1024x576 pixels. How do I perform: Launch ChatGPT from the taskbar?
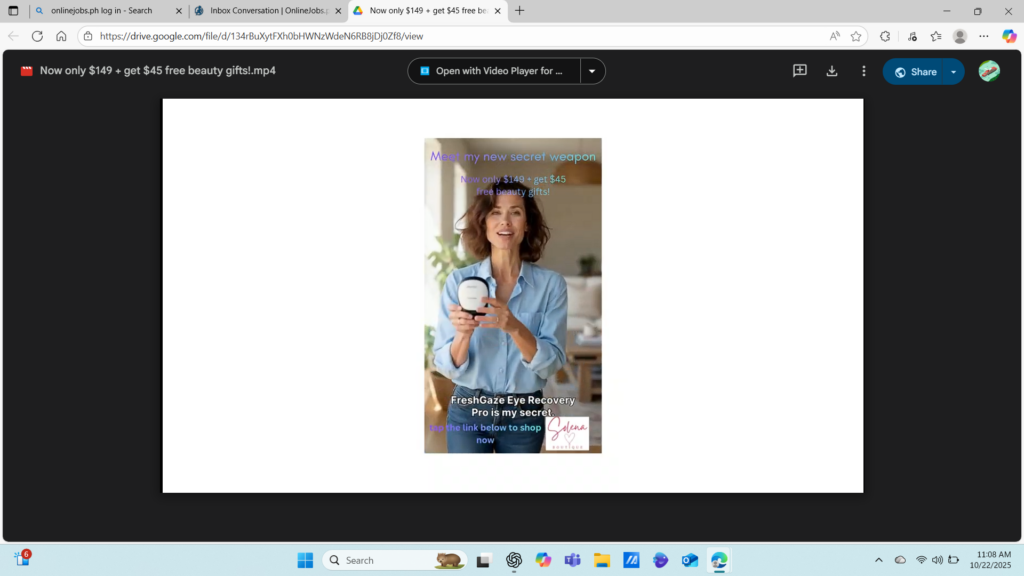514,560
